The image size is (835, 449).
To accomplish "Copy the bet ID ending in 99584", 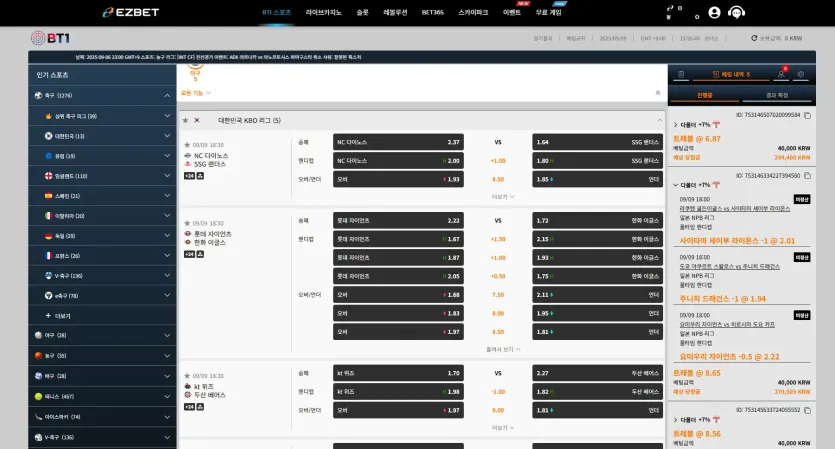I will [807, 115].
